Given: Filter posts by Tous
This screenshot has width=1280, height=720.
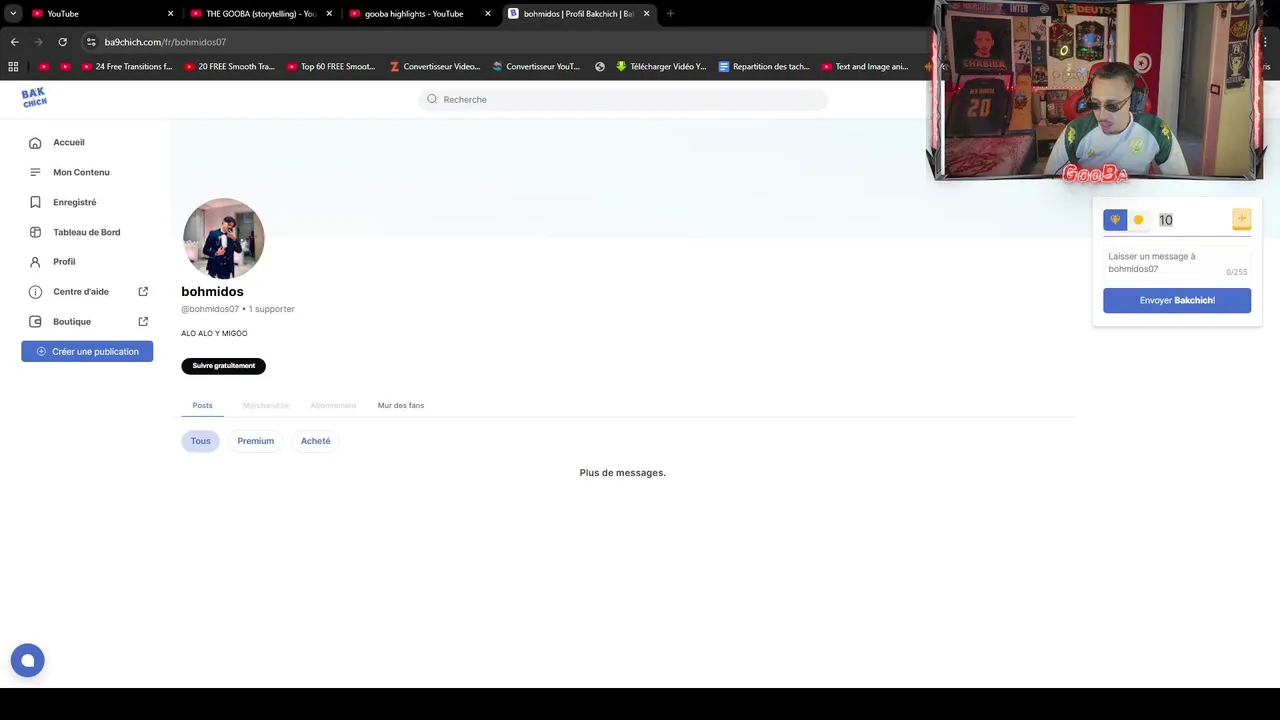Looking at the screenshot, I should tap(201, 441).
